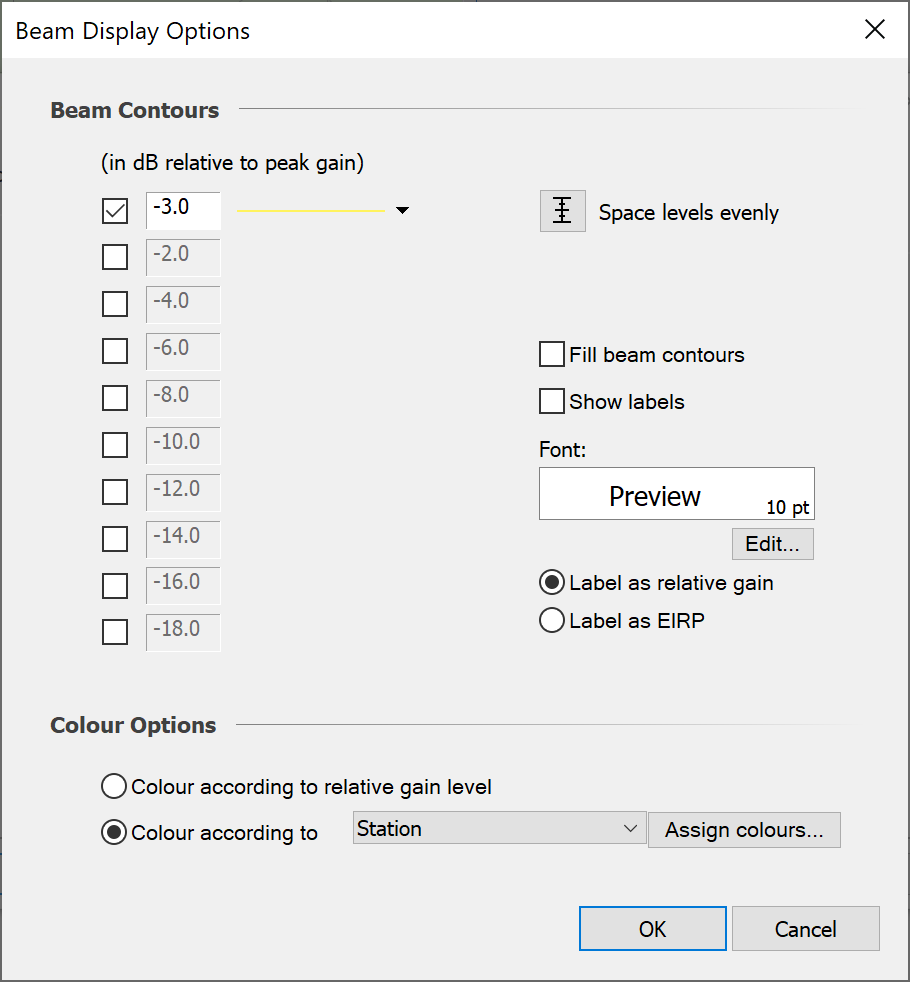Select Colour according to relative gain level

click(114, 786)
